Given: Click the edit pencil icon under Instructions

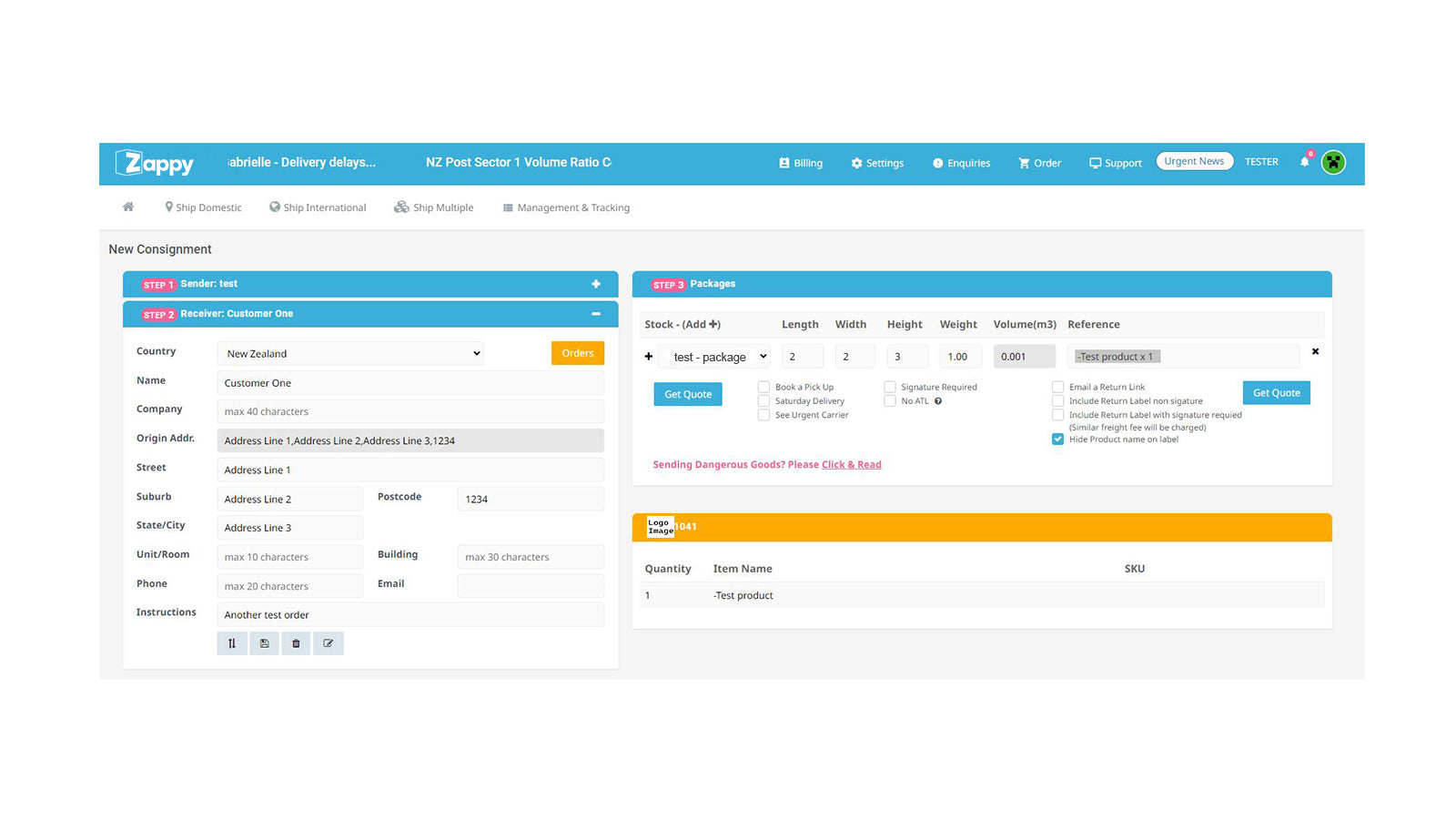Looking at the screenshot, I should [329, 643].
